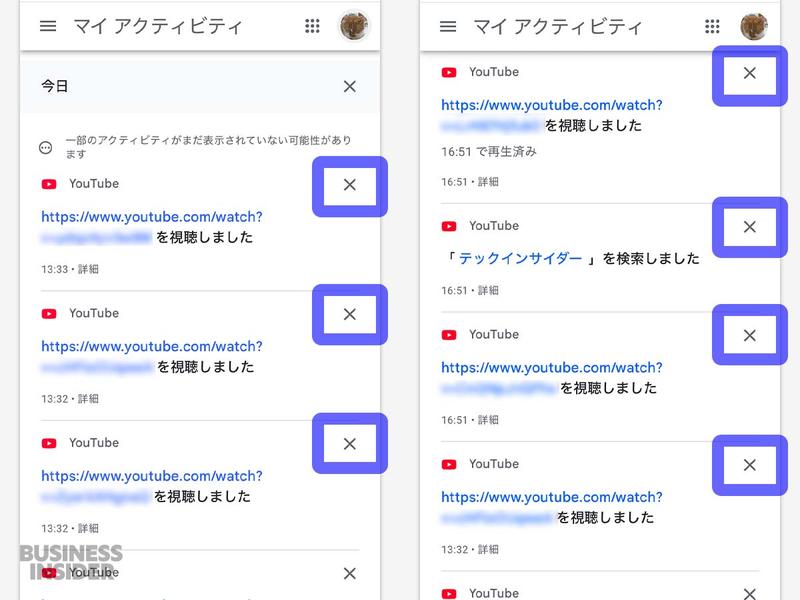Open the hamburger menu on the left screen
Screen dimensions: 800x600
point(48,26)
